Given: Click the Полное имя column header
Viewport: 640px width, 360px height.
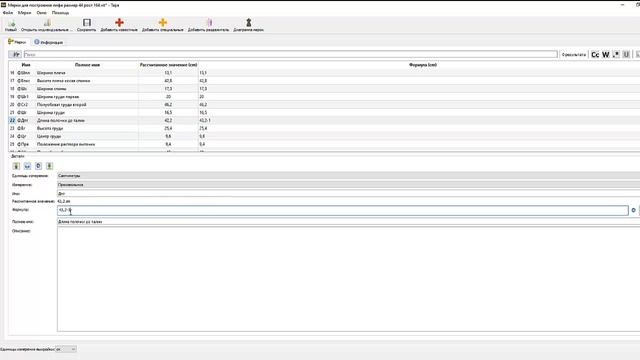Looking at the screenshot, I should point(87,65).
